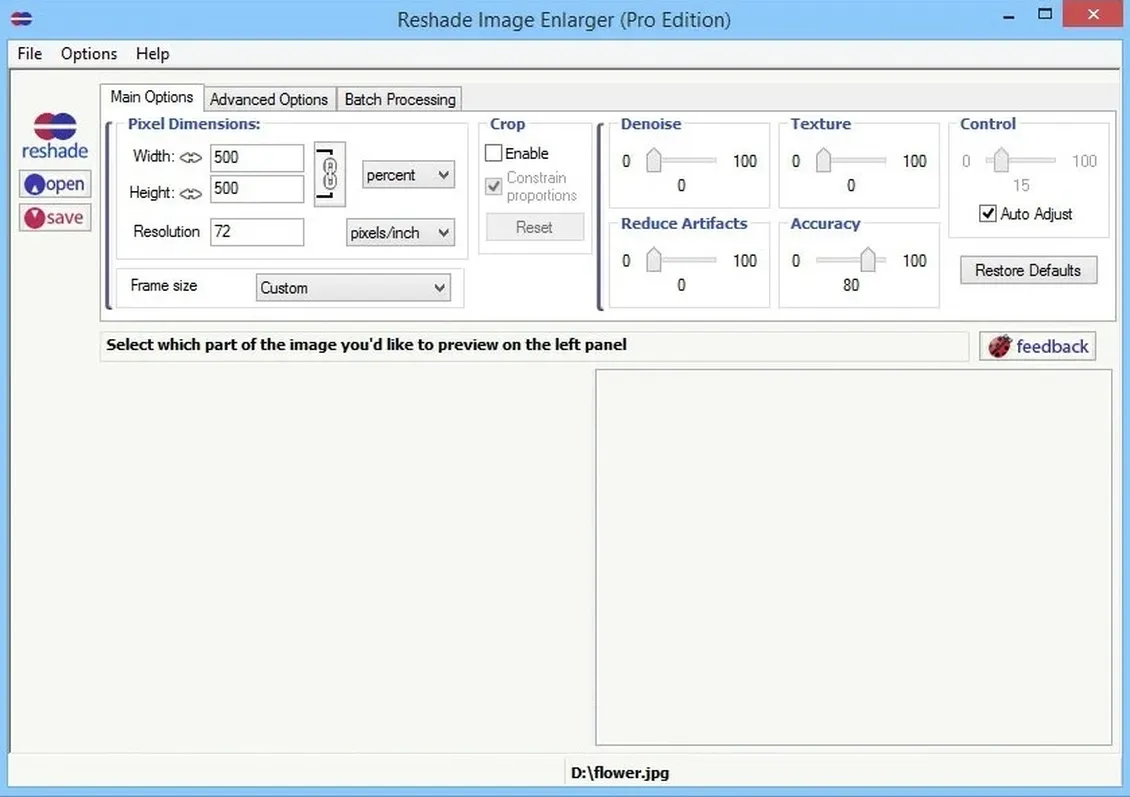Close the Reshade Image Enlarger window
The image size is (1130, 797).
coord(1093,14)
